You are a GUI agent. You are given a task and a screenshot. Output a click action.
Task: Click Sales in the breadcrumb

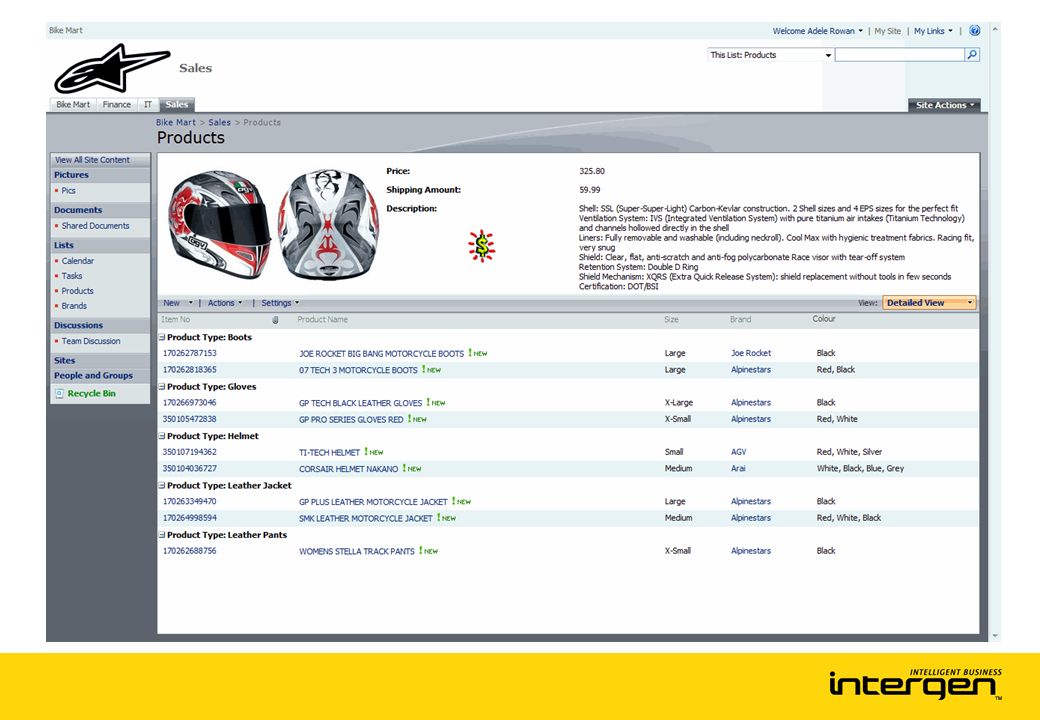tap(220, 123)
